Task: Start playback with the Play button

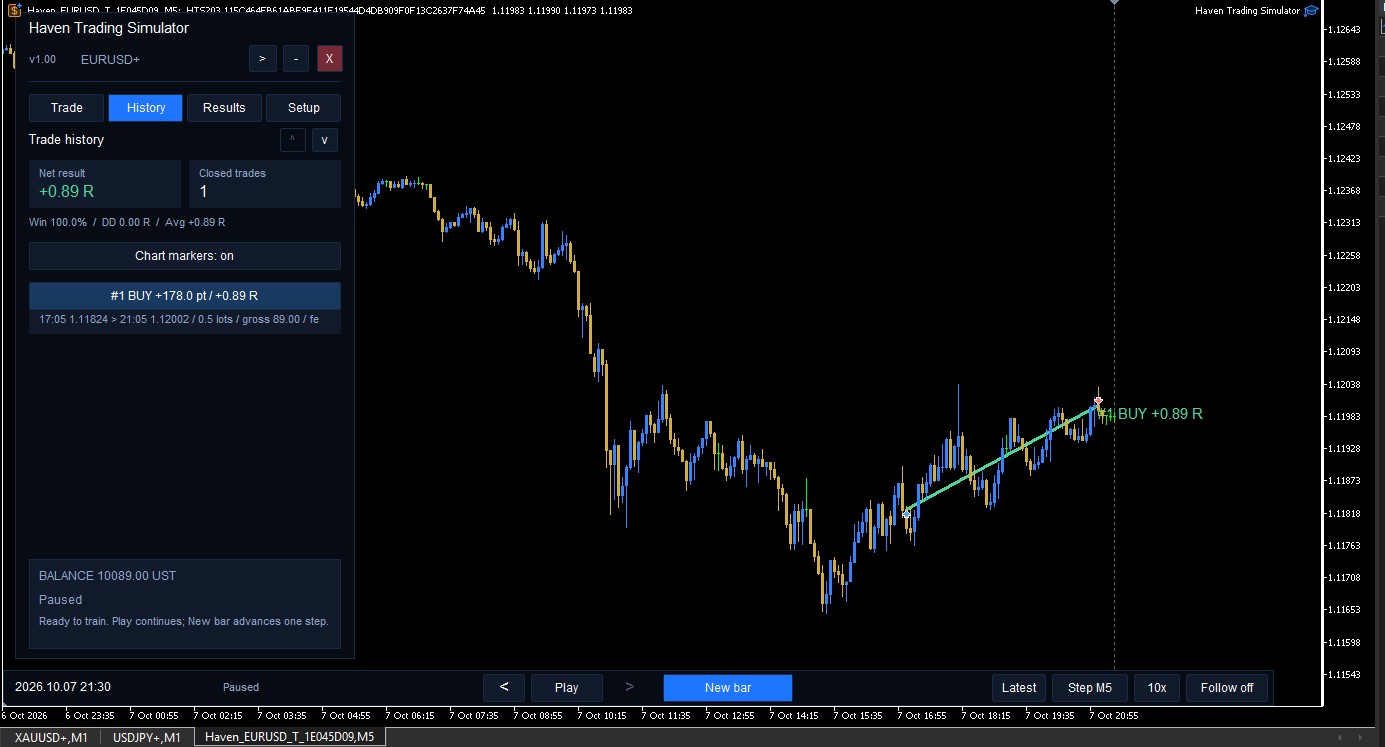Action: coord(567,688)
